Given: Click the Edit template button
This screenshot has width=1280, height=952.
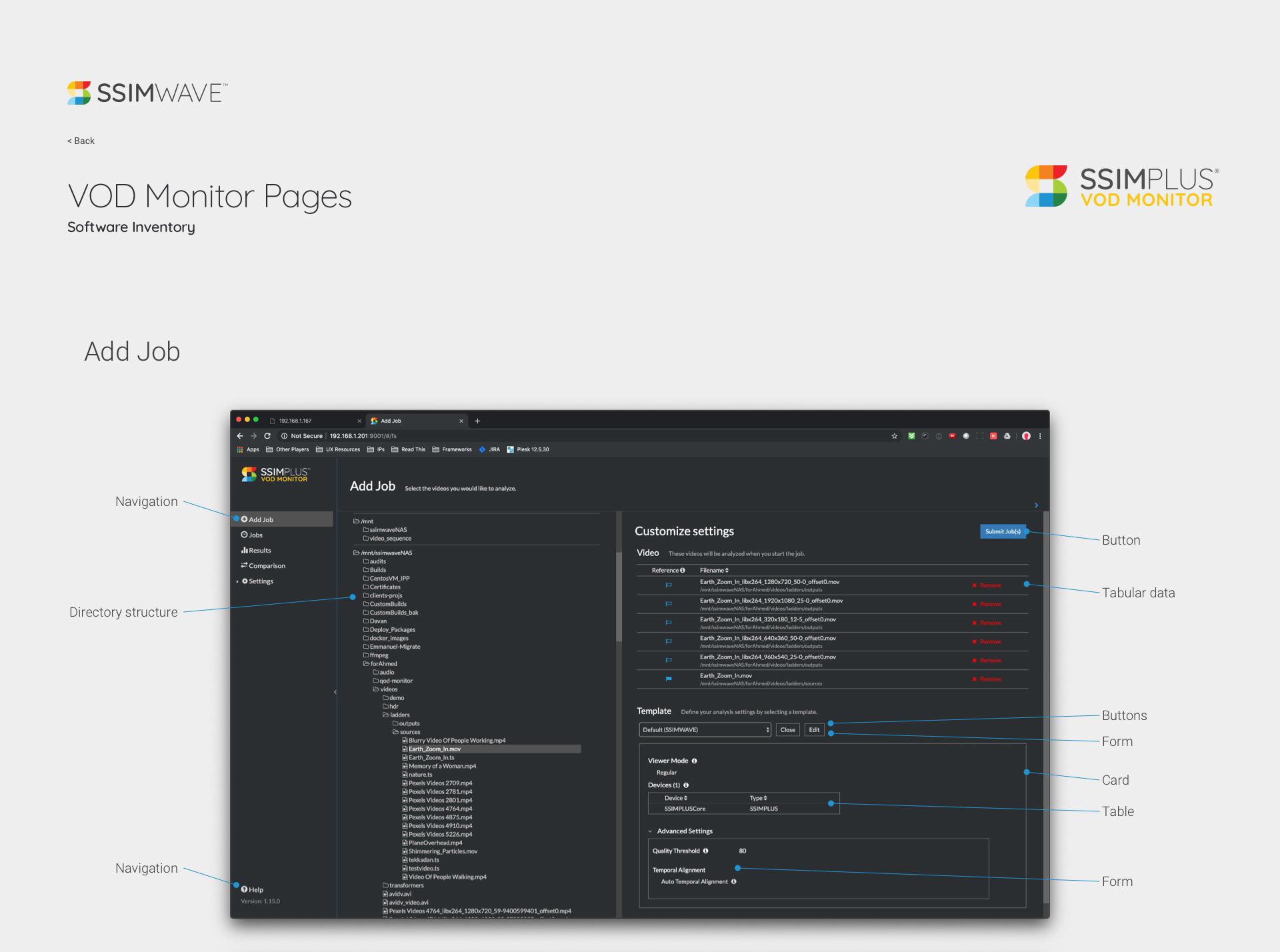Looking at the screenshot, I should click(x=814, y=730).
